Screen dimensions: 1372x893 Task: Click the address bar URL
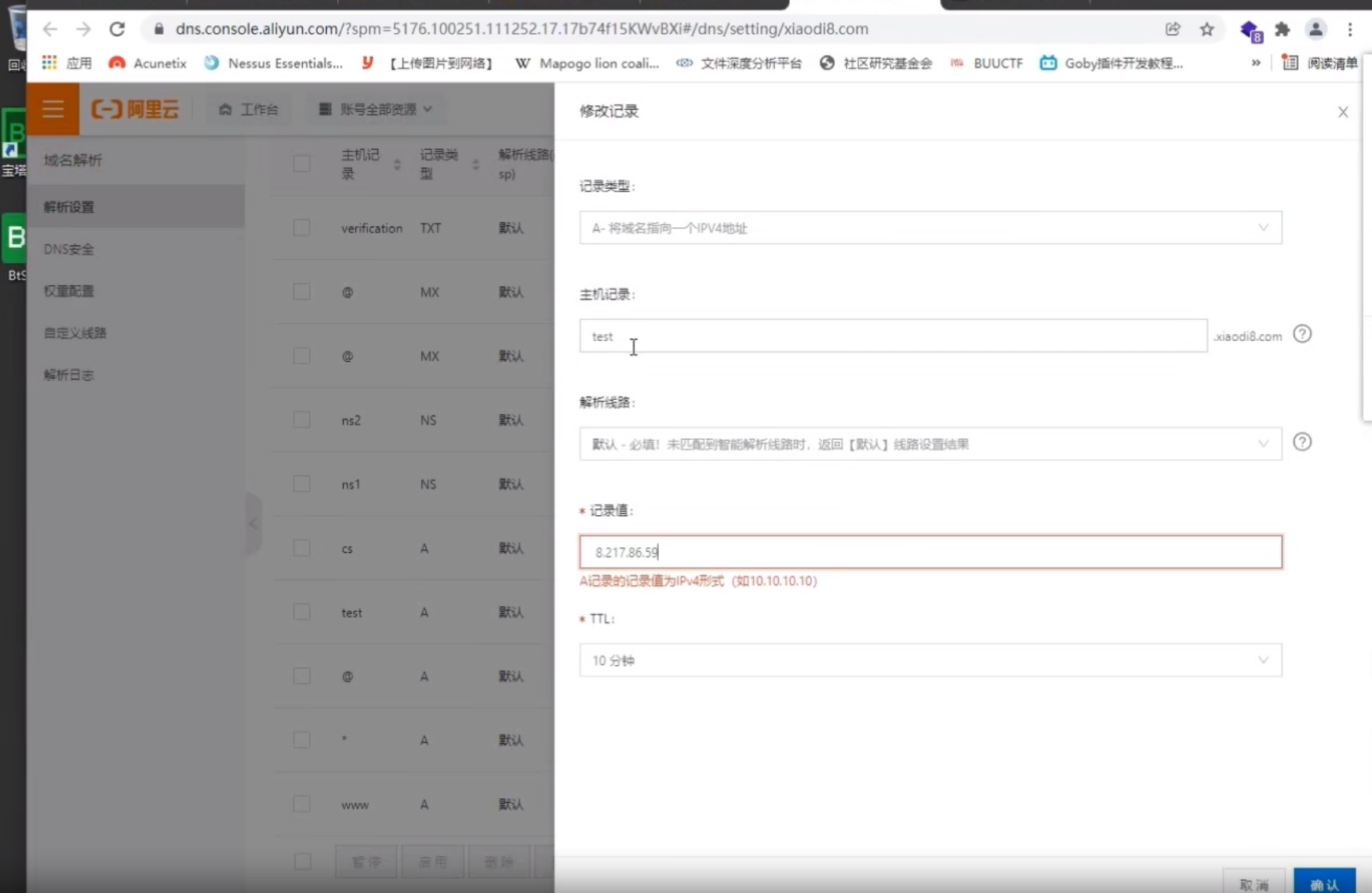coord(522,29)
